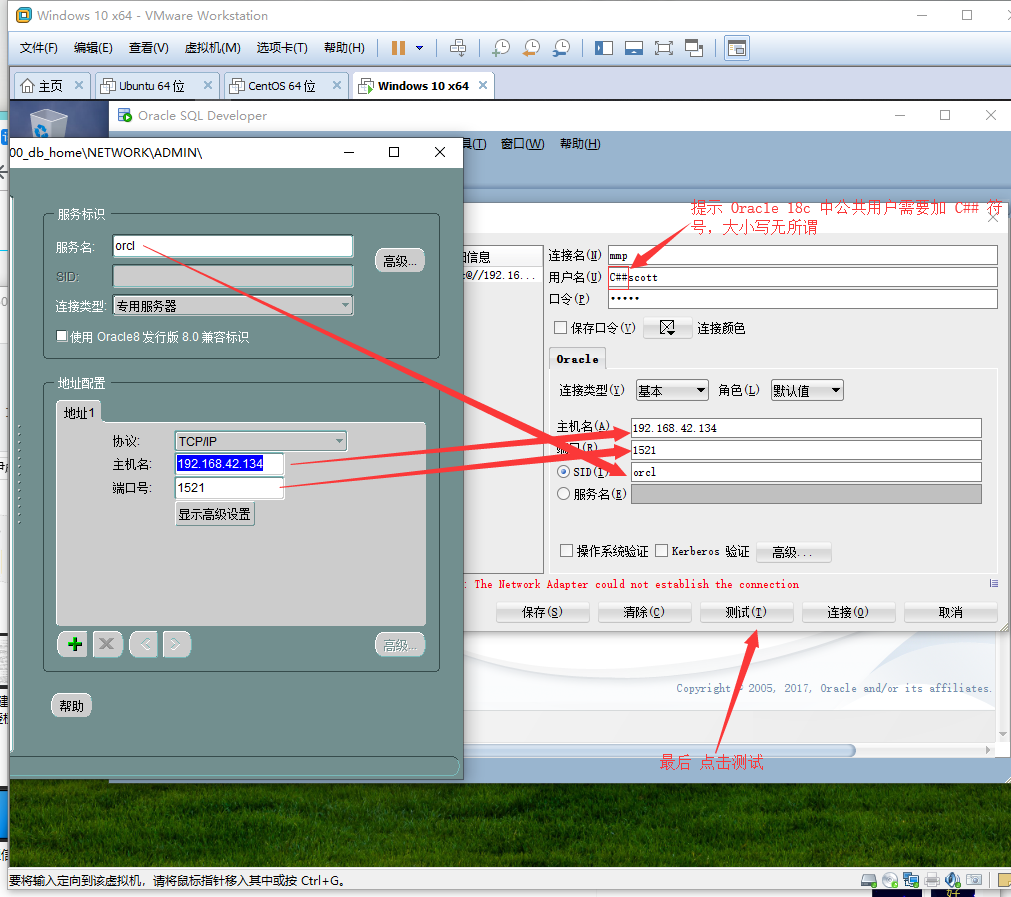Open the 文件(F) menu in VMware
Screen dimensions: 1011x897
pos(39,48)
